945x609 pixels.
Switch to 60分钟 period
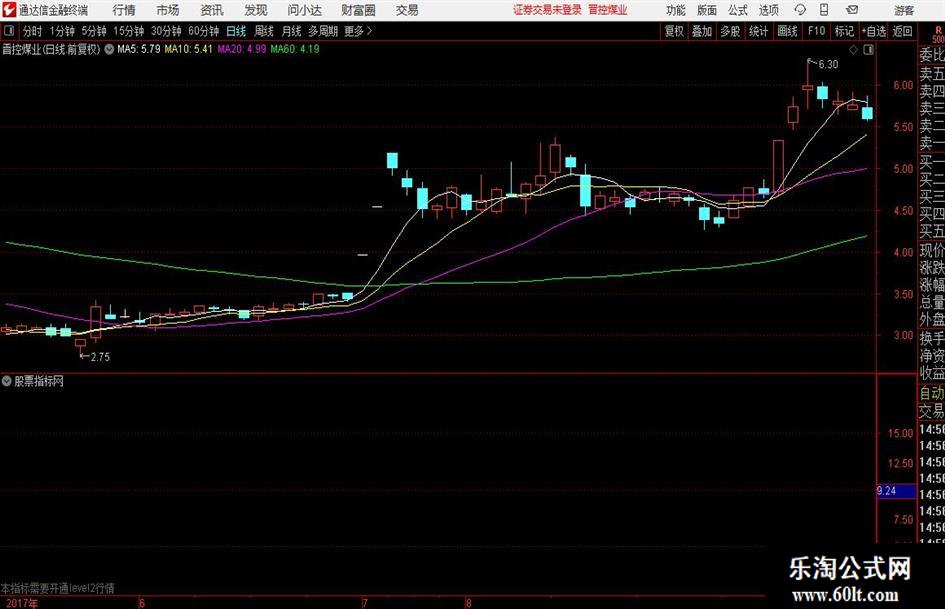pos(204,31)
